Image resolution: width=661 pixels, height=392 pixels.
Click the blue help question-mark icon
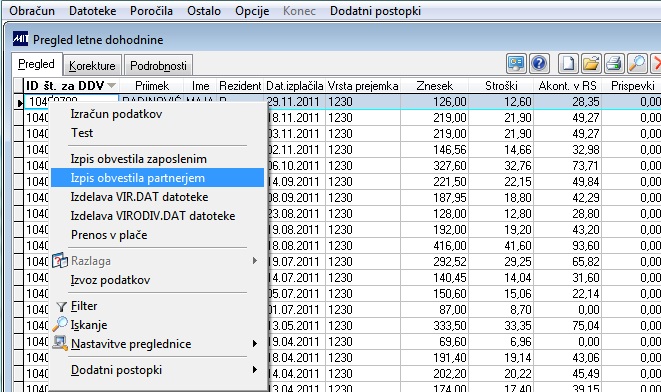539,64
